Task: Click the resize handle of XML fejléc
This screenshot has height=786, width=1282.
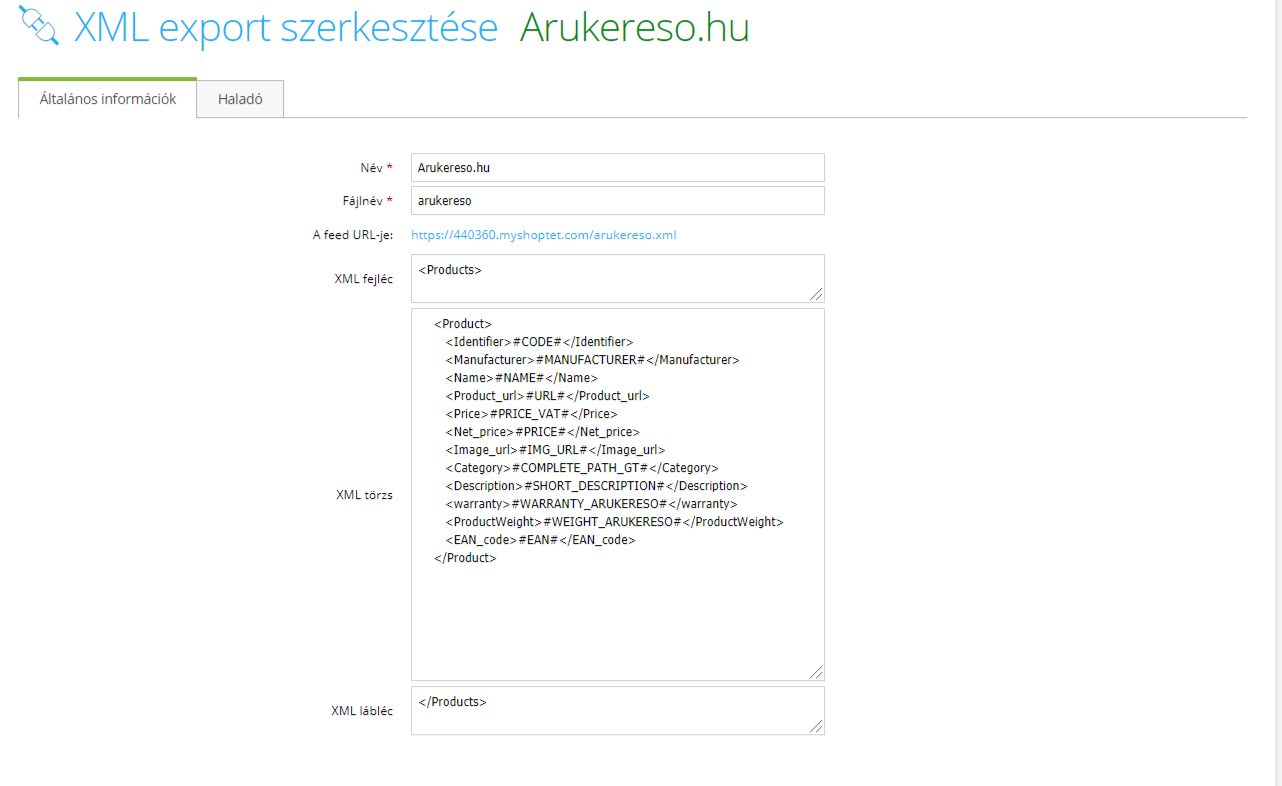Action: point(817,294)
